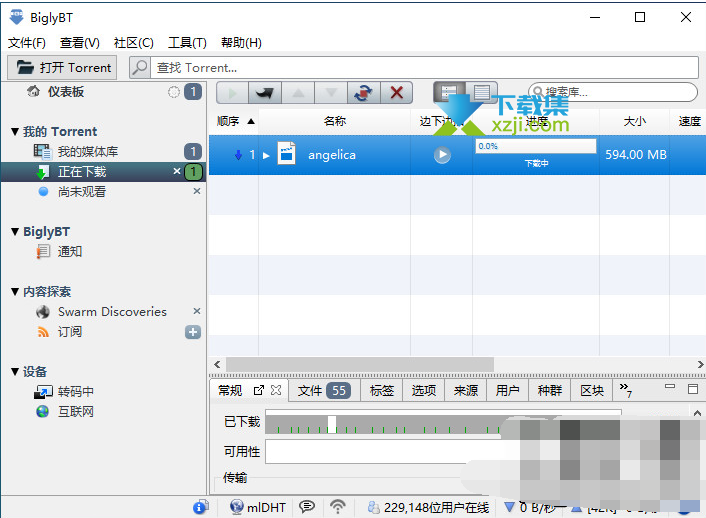
Task: Click the mlDHT status bar icon
Action: pos(257,507)
